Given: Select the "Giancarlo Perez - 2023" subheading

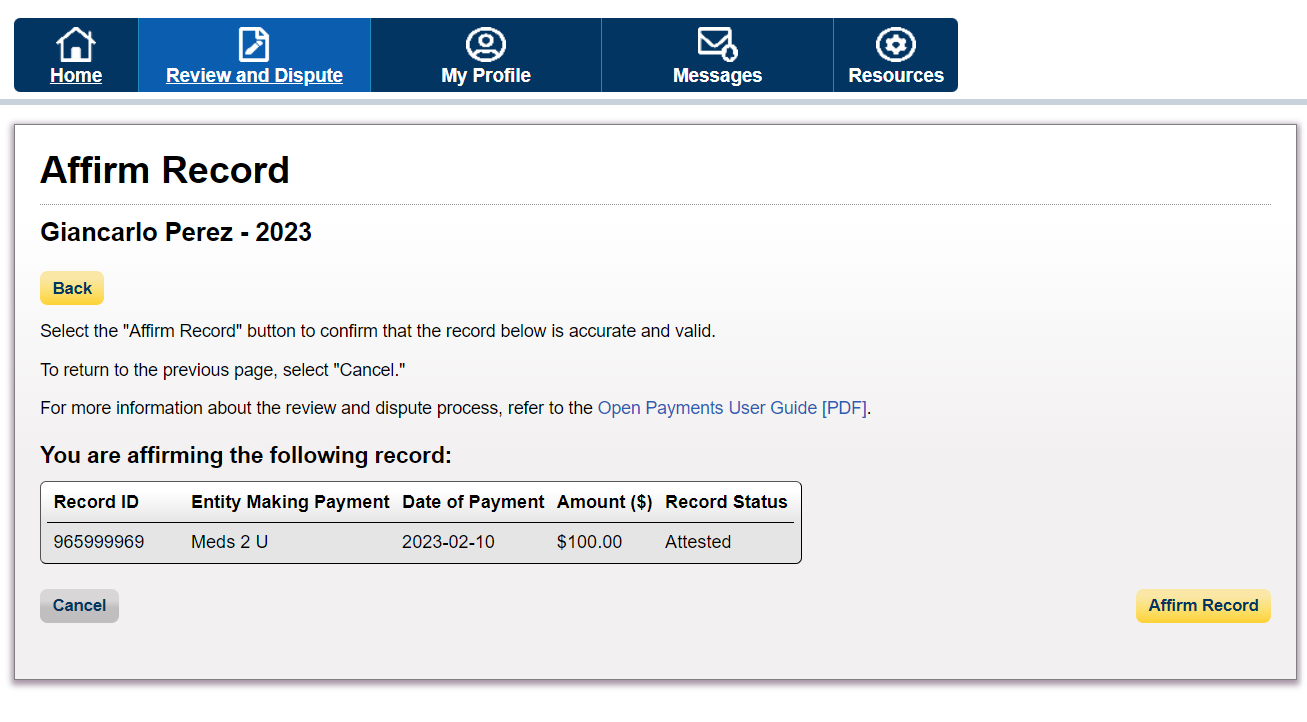Looking at the screenshot, I should (x=176, y=233).
